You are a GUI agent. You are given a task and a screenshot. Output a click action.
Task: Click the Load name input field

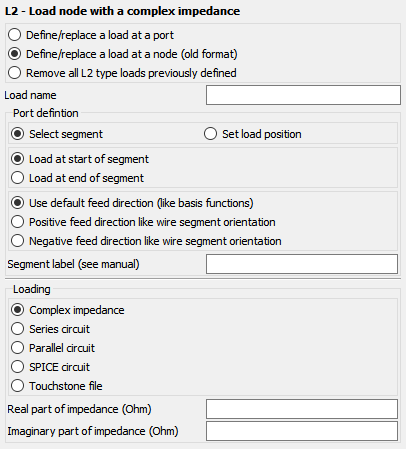click(303, 95)
